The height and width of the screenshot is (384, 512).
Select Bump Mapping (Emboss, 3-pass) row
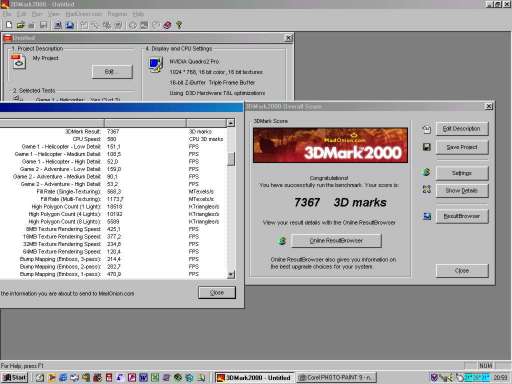[113, 259]
